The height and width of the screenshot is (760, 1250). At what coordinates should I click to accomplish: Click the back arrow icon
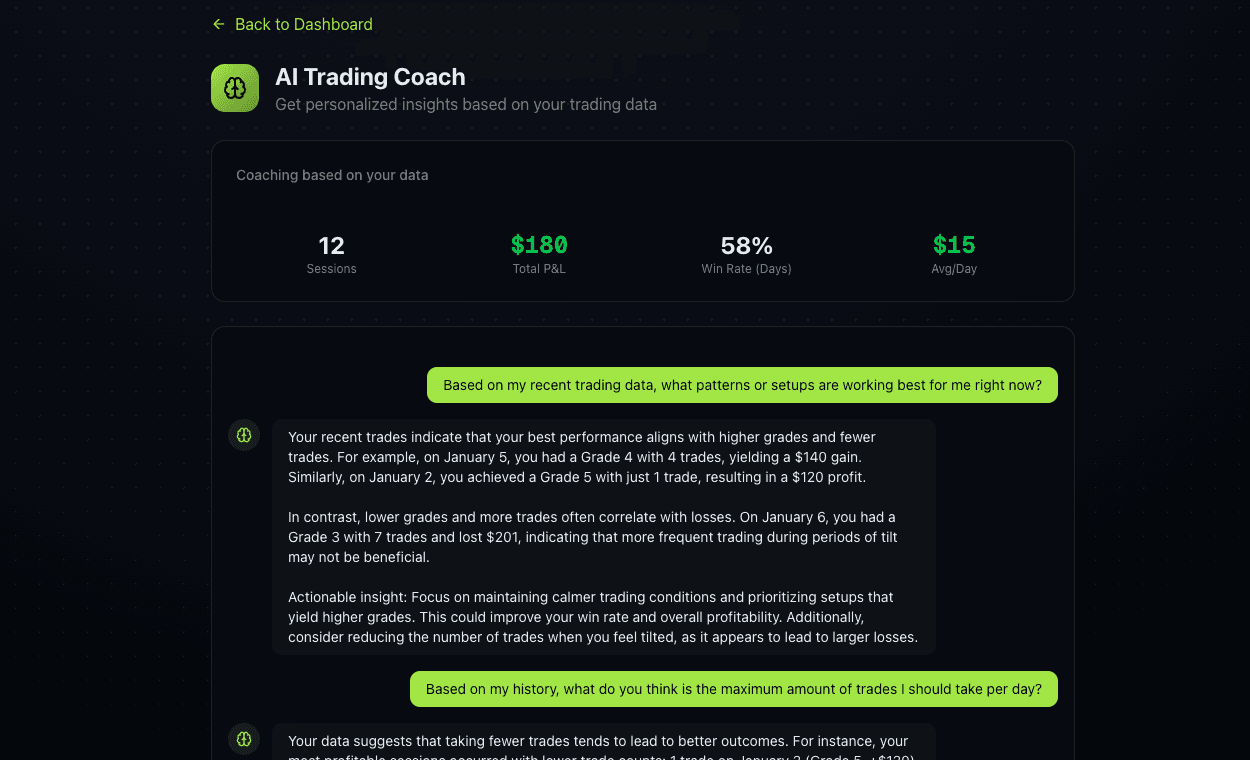pos(218,24)
